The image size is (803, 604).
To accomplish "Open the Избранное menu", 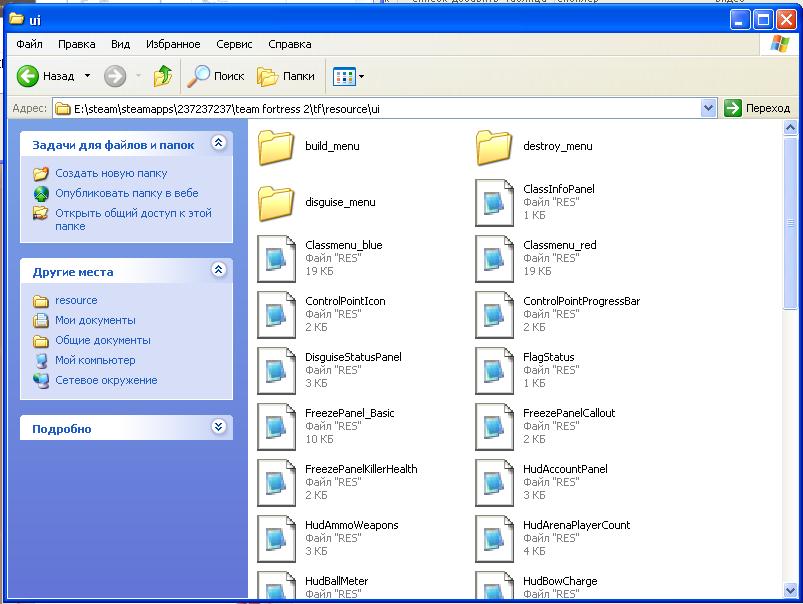I will coord(173,44).
